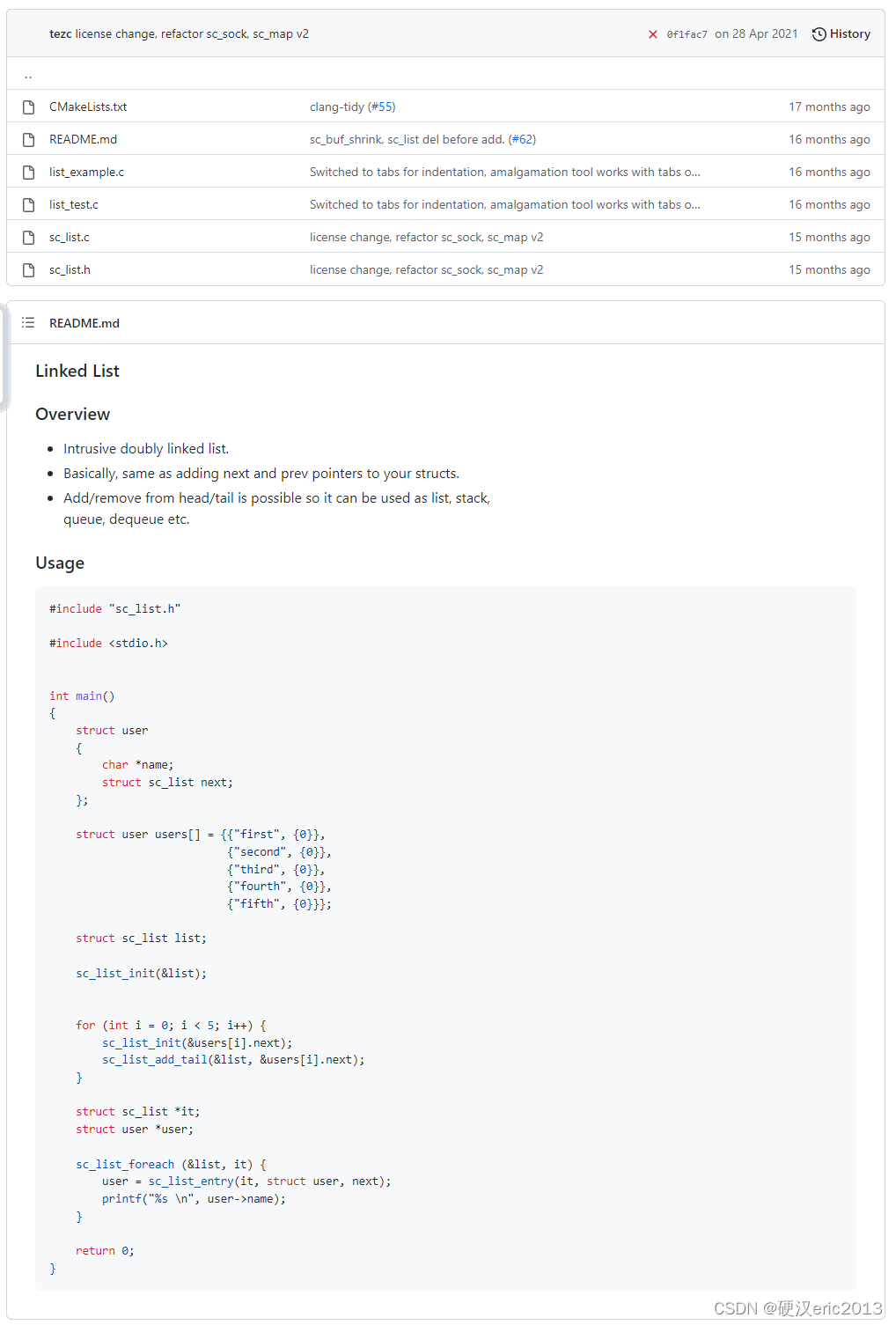This screenshot has width=896, height=1325.
Task: Open CMakeLists.txt file
Action: (88, 107)
